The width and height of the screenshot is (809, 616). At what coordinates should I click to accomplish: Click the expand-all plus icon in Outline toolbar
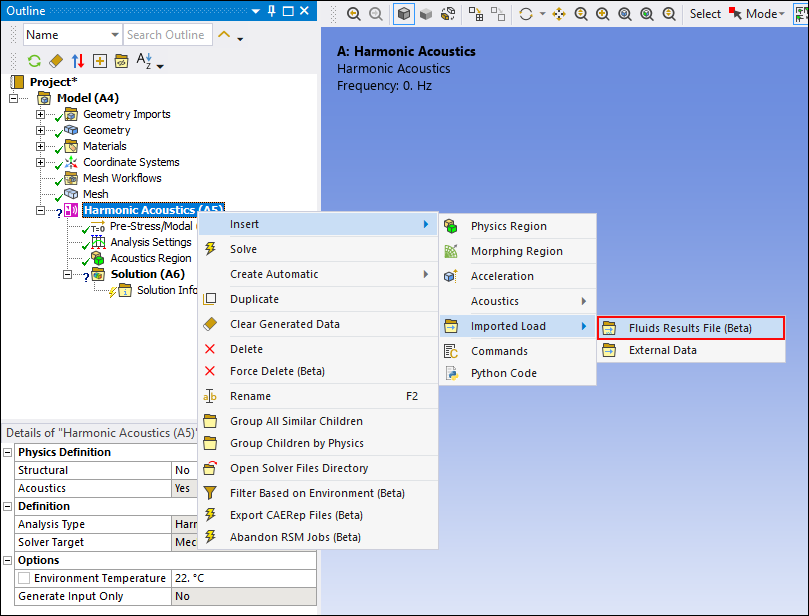click(x=99, y=61)
